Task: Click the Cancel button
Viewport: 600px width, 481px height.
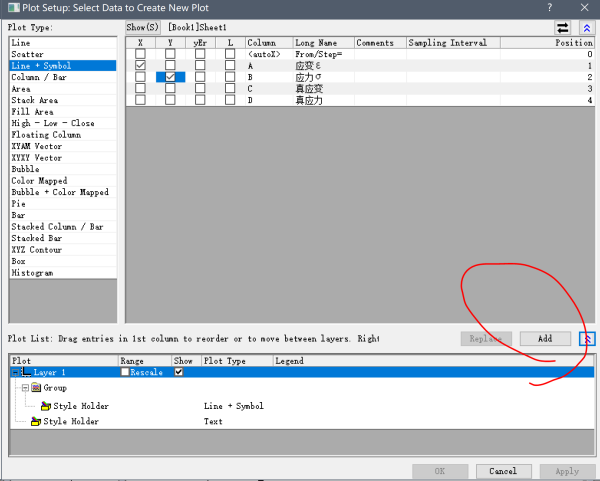Action: coord(504,471)
